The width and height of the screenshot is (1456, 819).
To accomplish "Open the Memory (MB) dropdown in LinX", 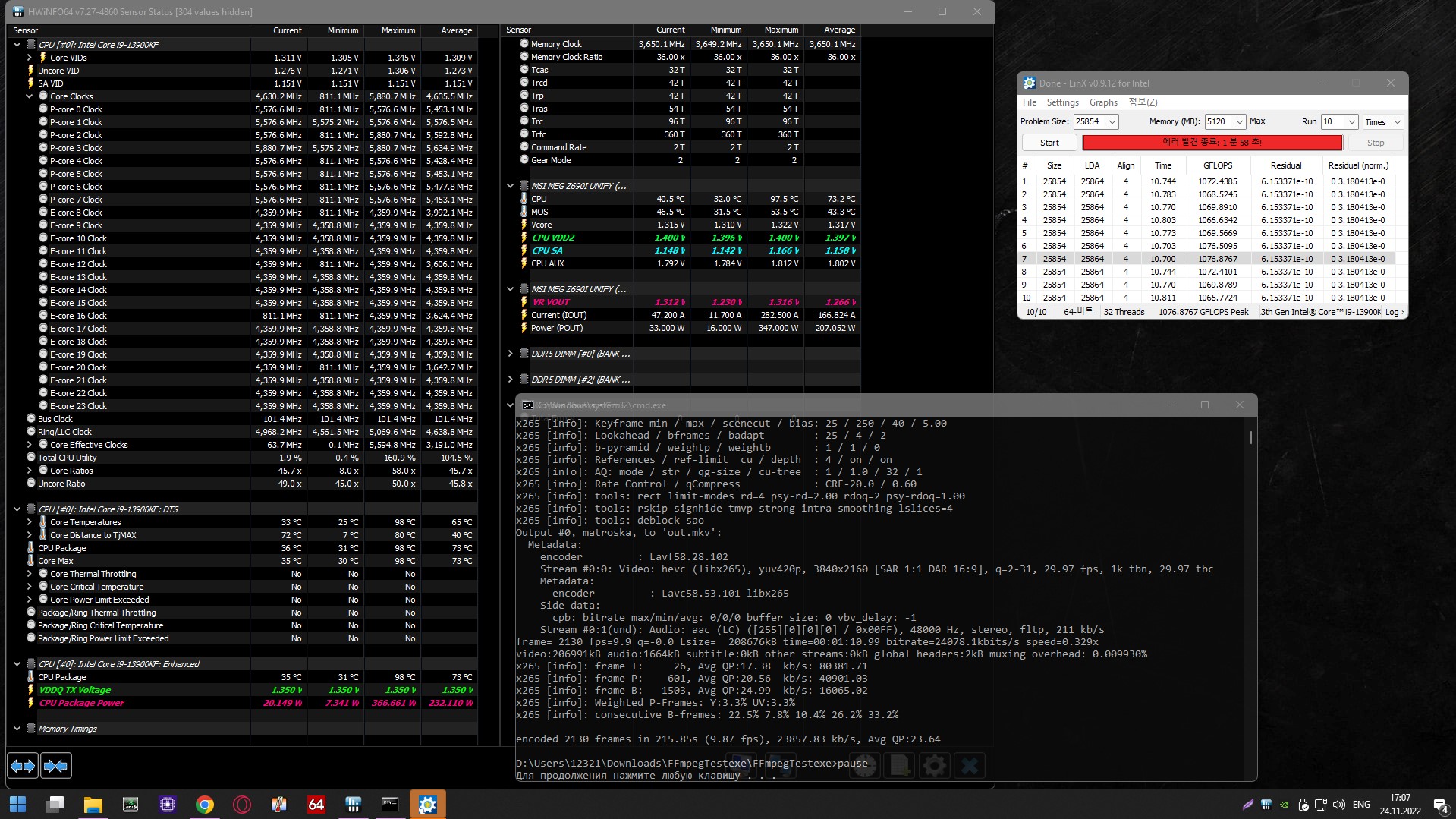I will click(1240, 121).
